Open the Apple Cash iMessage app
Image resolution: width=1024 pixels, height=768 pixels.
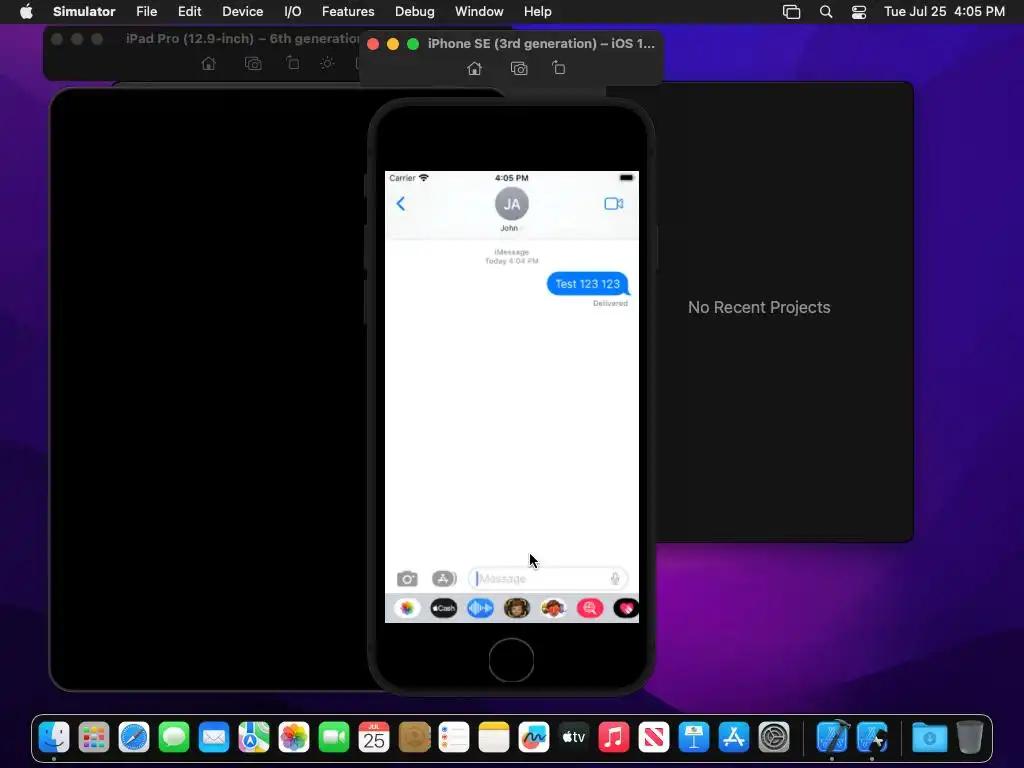click(443, 608)
